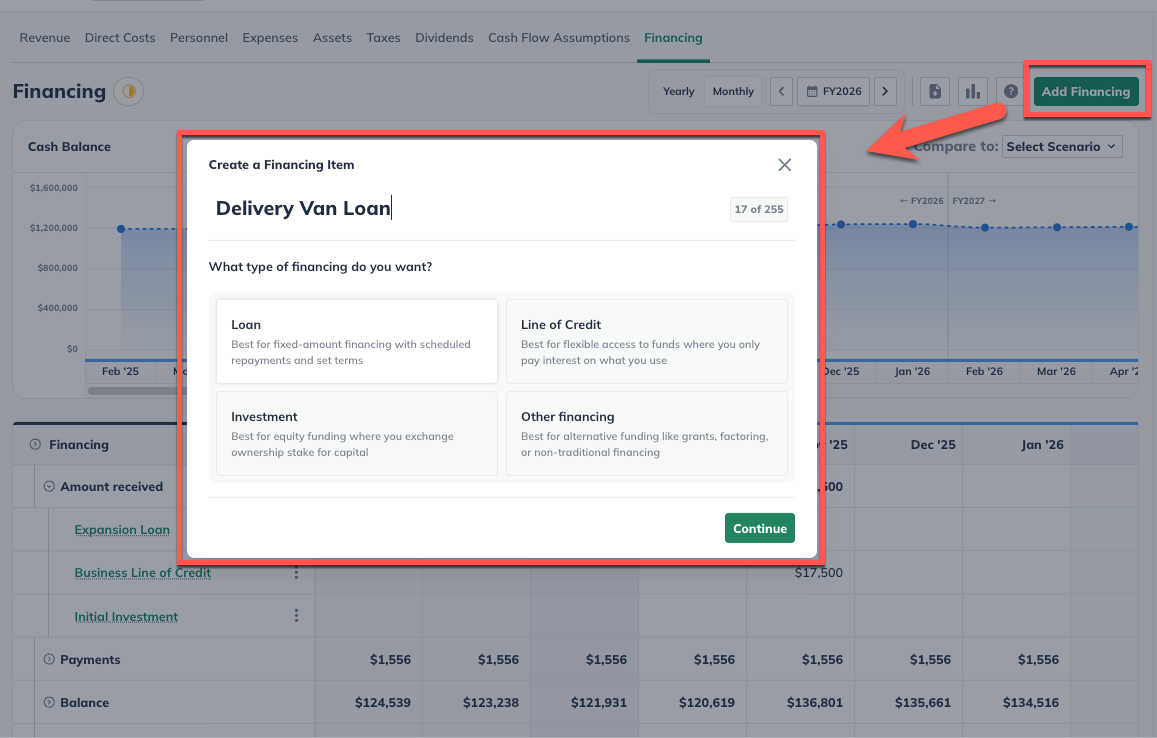Switch the view toggle to Monthly
1157x738 pixels.
click(x=733, y=91)
